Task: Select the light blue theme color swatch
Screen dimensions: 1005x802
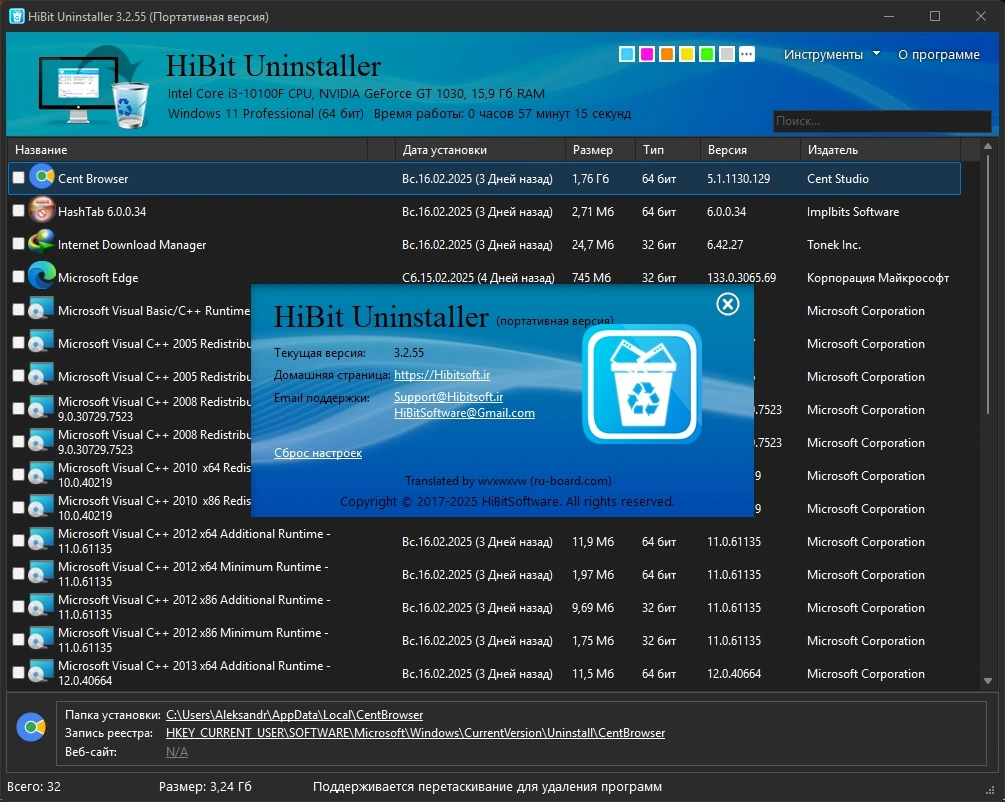Action: pos(627,54)
